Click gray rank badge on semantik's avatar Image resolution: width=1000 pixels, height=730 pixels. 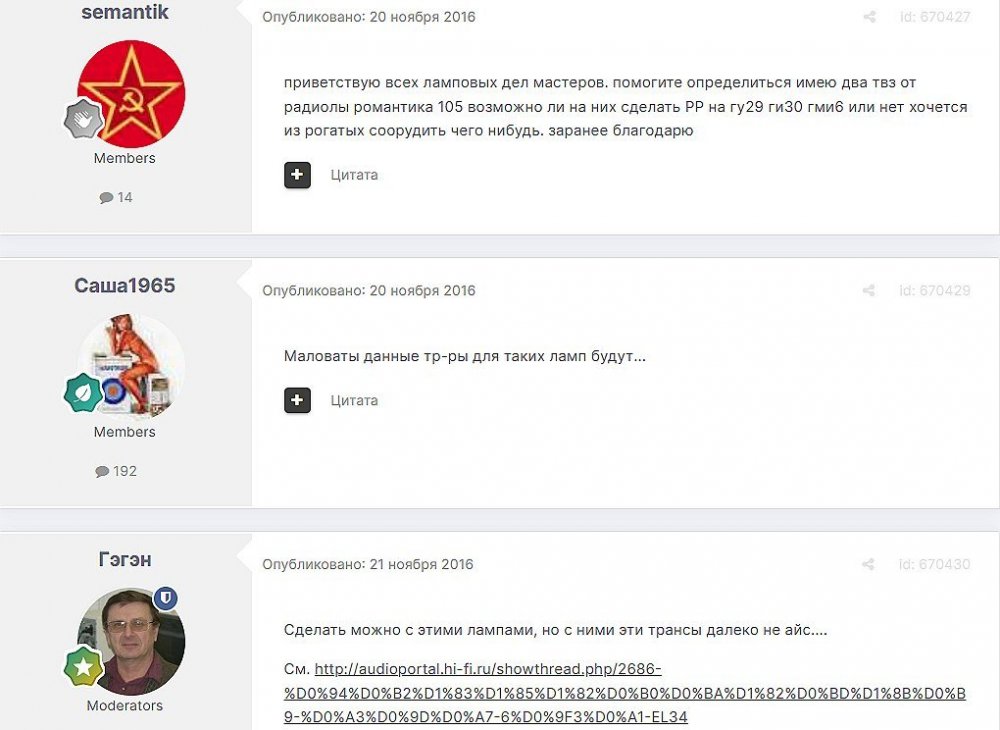(x=83, y=119)
